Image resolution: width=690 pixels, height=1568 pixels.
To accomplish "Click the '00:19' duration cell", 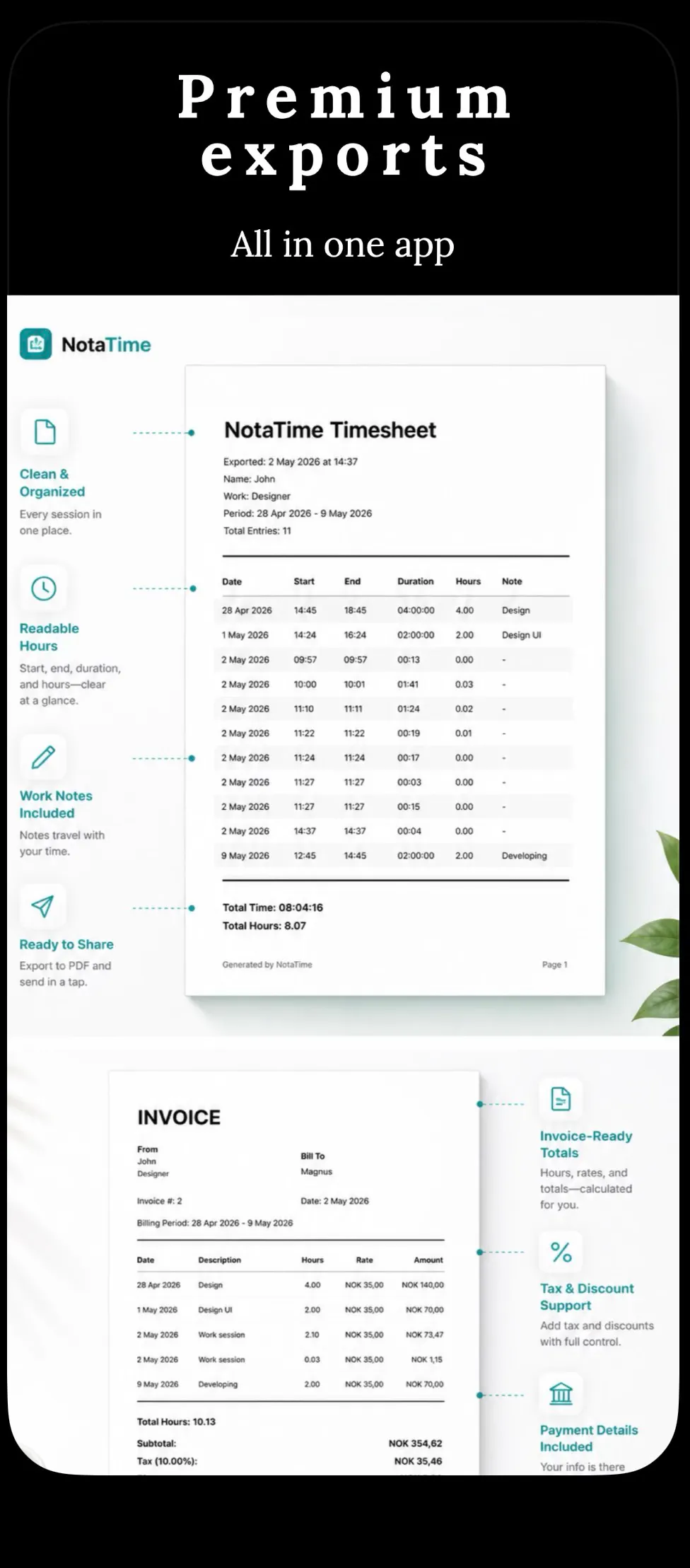I will click(x=409, y=733).
